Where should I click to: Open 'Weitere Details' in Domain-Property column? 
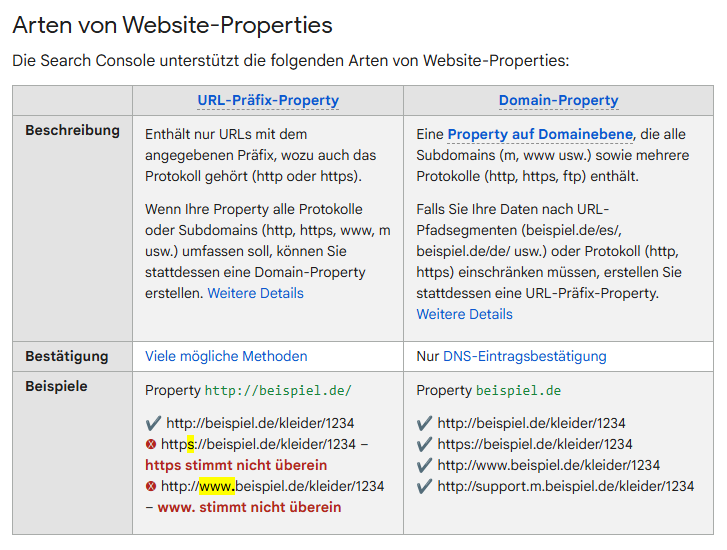pyautogui.click(x=464, y=314)
